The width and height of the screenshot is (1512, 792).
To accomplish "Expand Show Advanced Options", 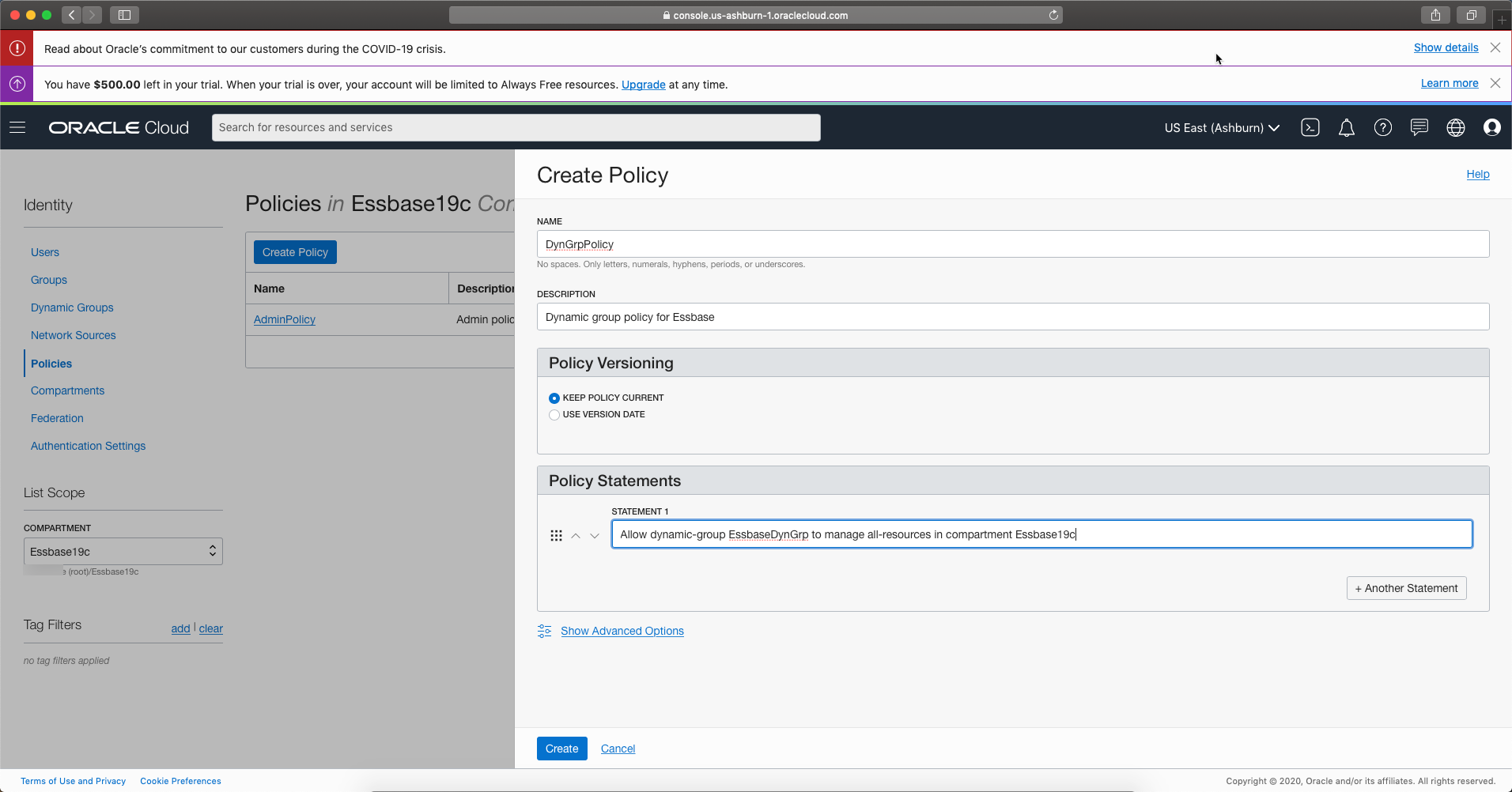I will tap(622, 631).
